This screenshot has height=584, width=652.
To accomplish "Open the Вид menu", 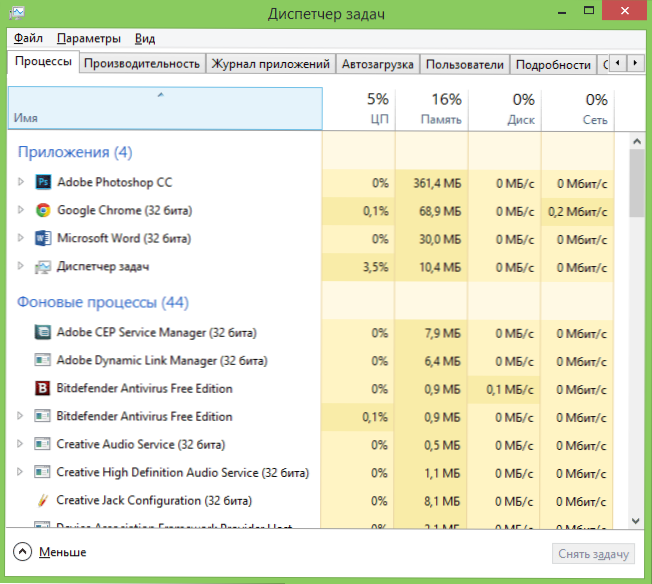I will pos(145,38).
